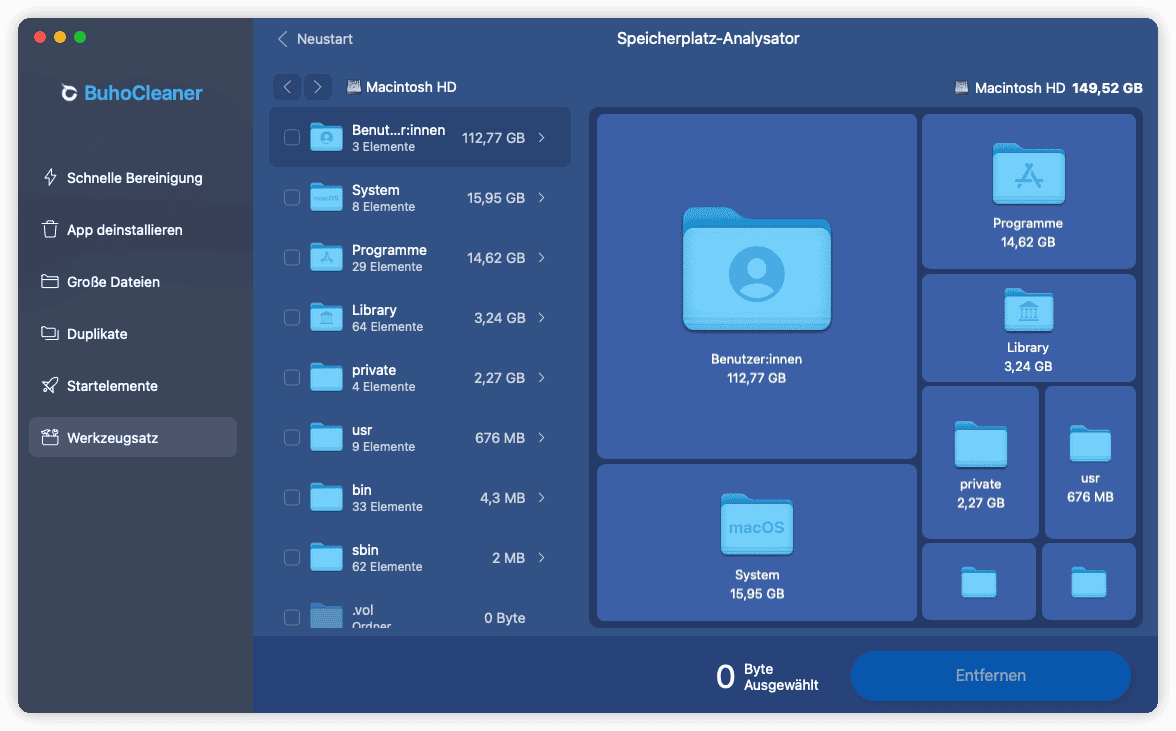Click the Macintosh HD breadcrumb label
Image resolution: width=1176 pixels, height=731 pixels.
tap(411, 87)
